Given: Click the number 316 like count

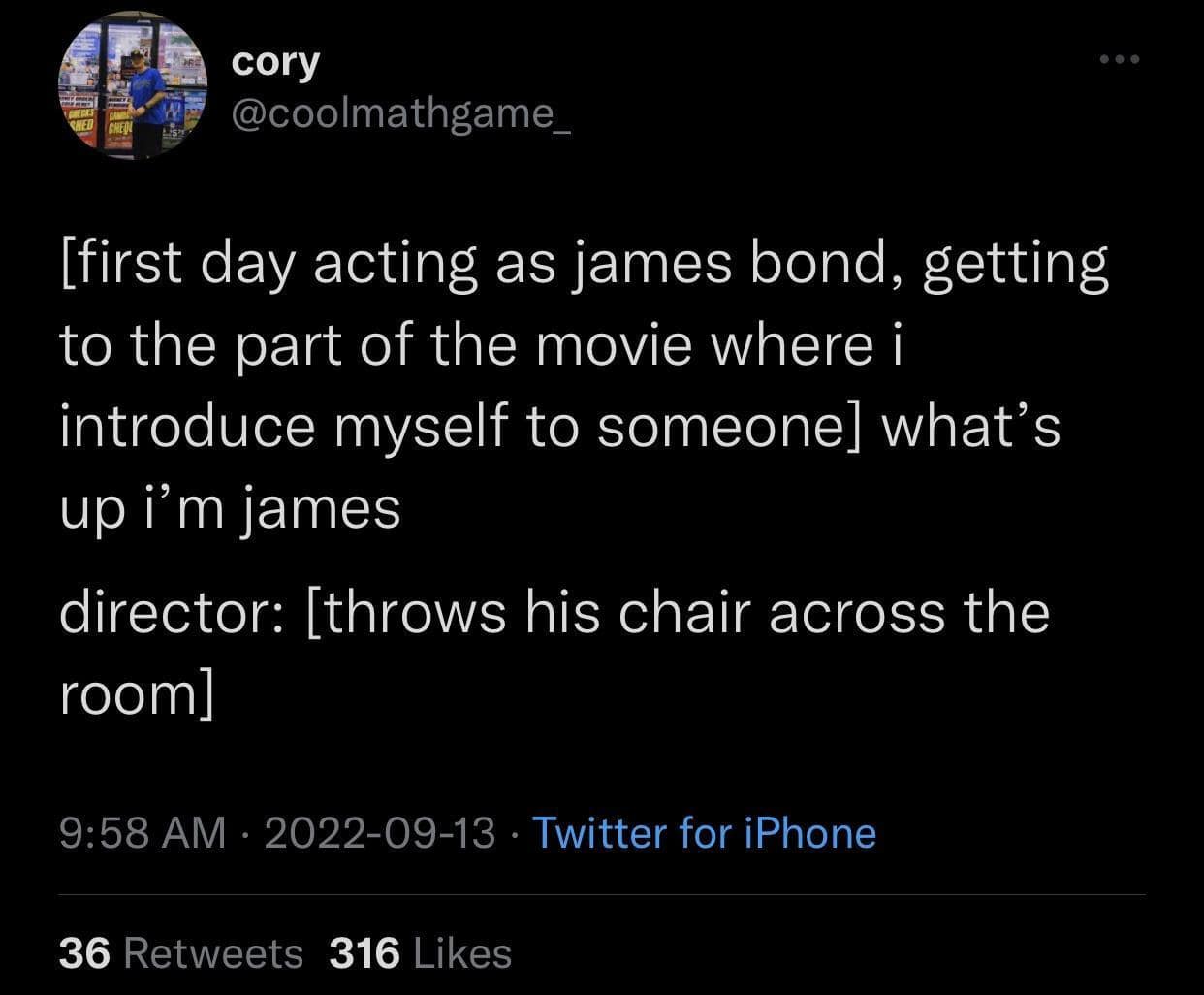Looking at the screenshot, I should (364, 953).
